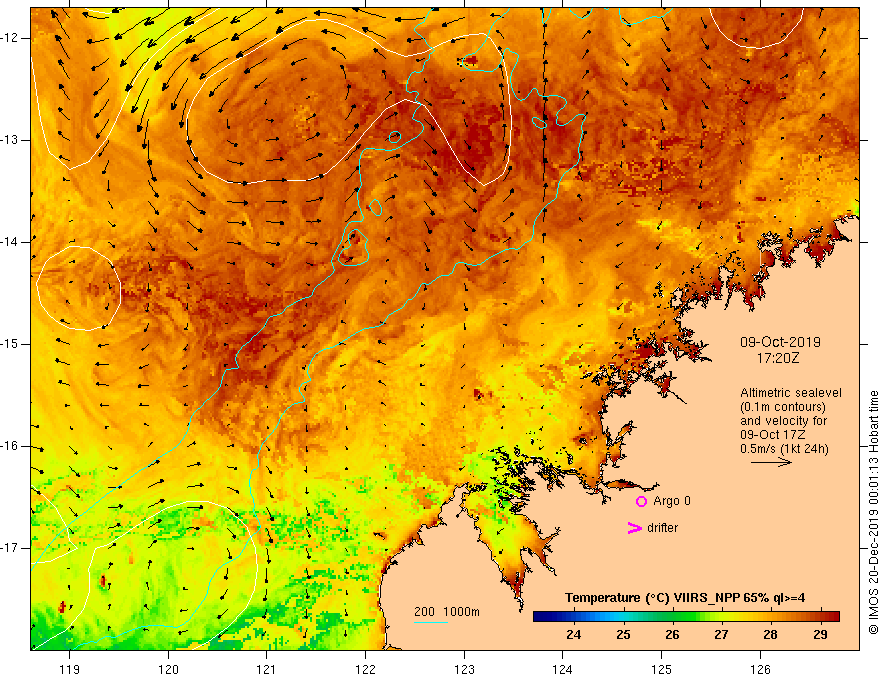
Task: Click the longitude axis label 126
Action: point(760,669)
